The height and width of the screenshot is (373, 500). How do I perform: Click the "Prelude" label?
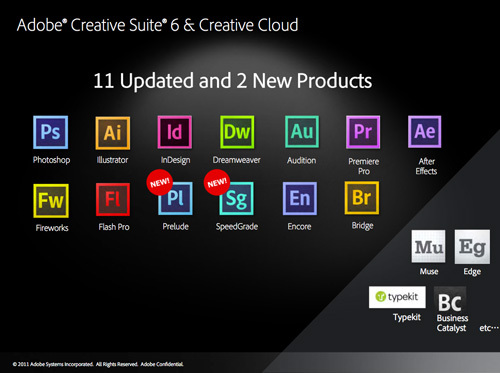(176, 227)
